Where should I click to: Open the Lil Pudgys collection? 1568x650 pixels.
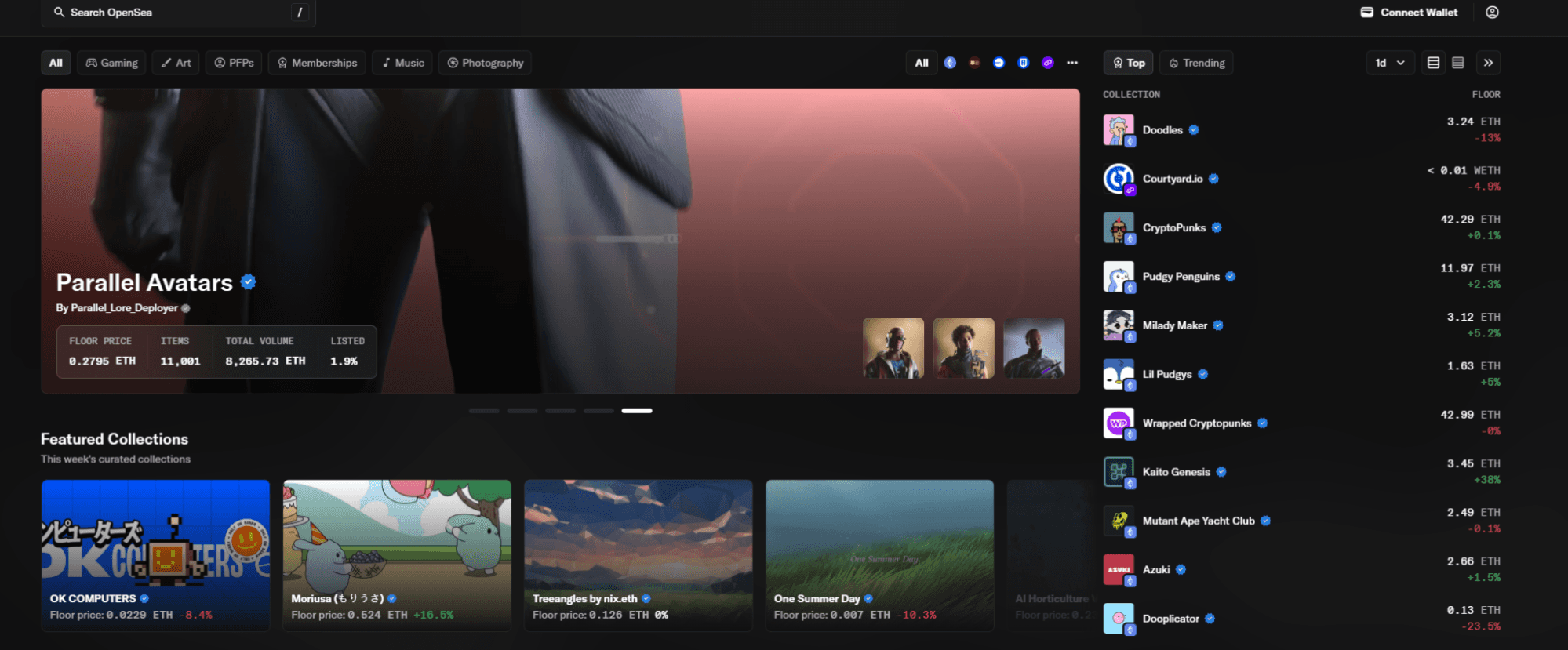pos(1302,374)
